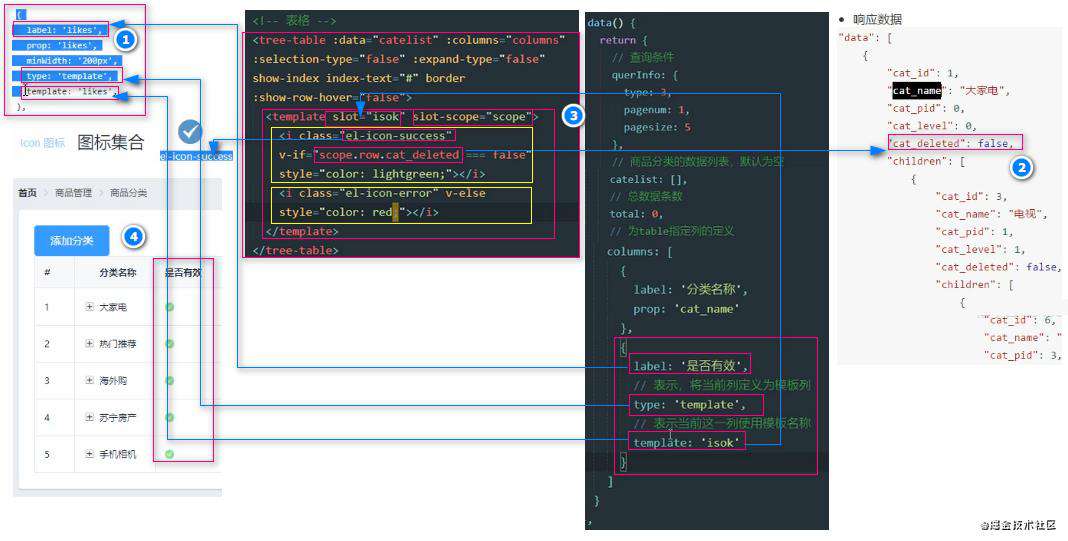Expand the 大家电 category row

pyautogui.click(x=89, y=307)
